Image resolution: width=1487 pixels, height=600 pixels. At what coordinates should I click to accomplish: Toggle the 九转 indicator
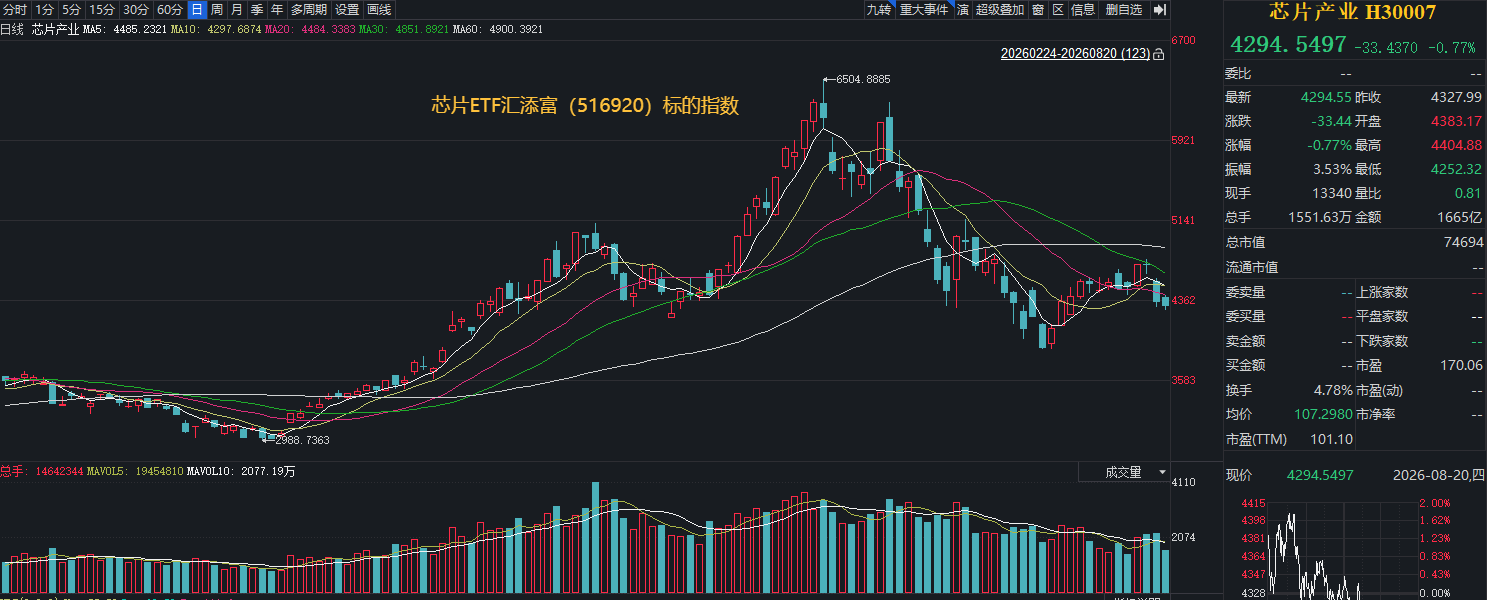[878, 9]
